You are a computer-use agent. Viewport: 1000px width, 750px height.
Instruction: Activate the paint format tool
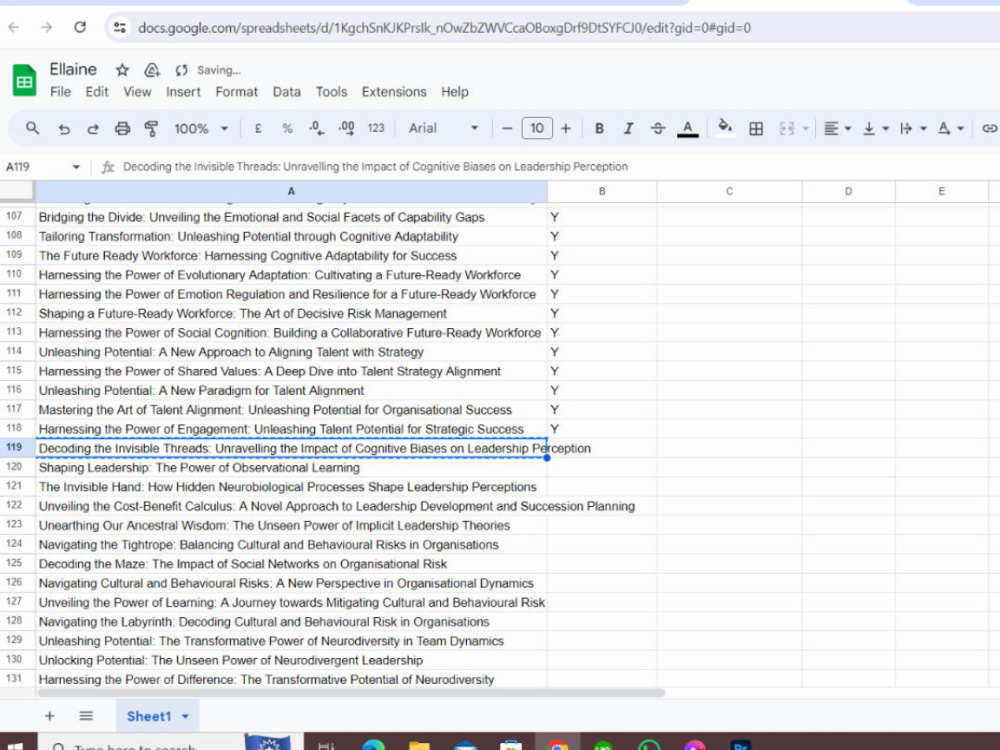(x=151, y=129)
